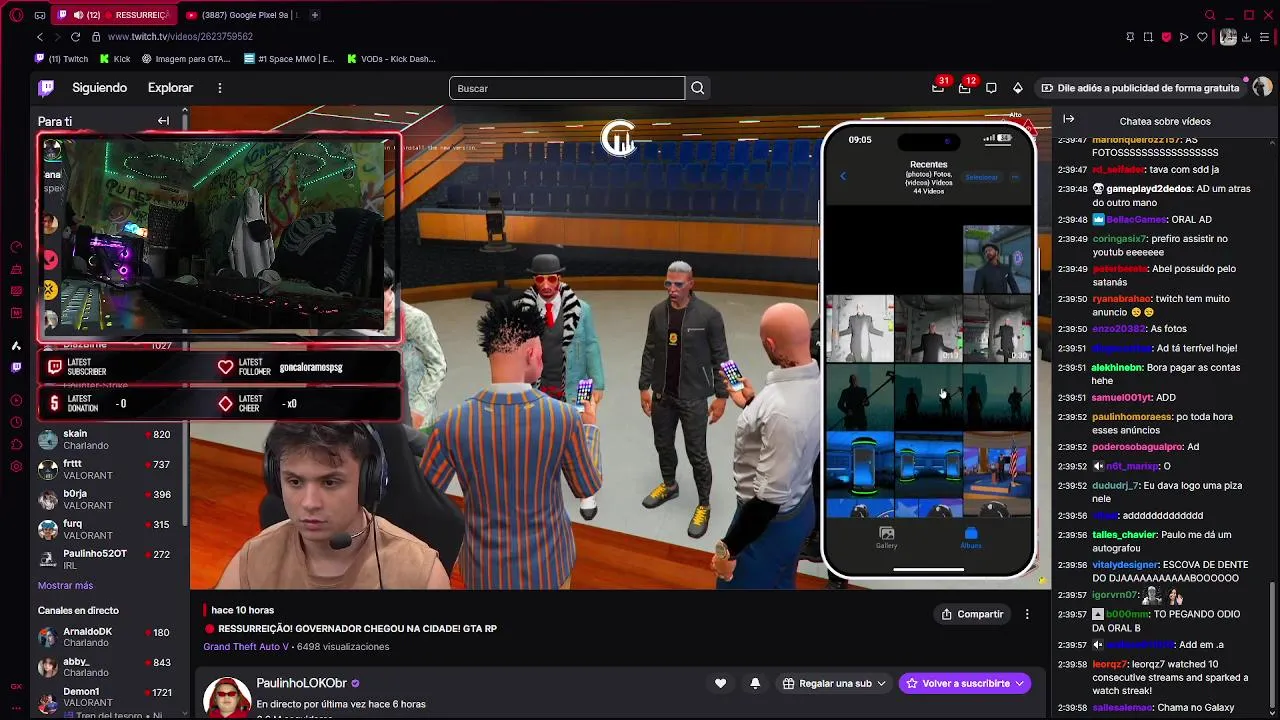This screenshot has width=1280, height=720.
Task: Open ArnaldoDK live channel
Action: [110, 637]
